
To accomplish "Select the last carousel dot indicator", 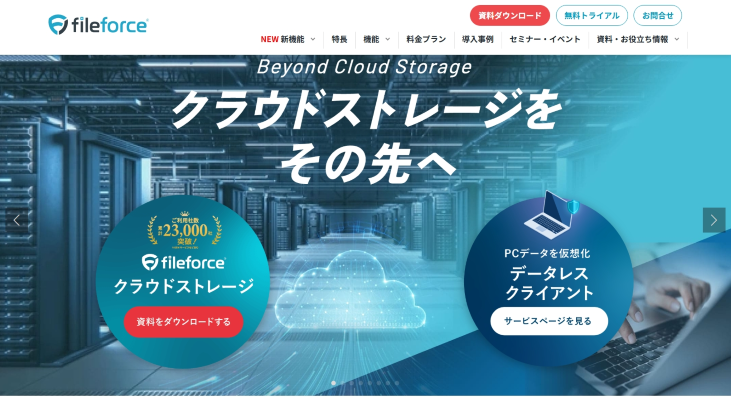I will [x=397, y=383].
